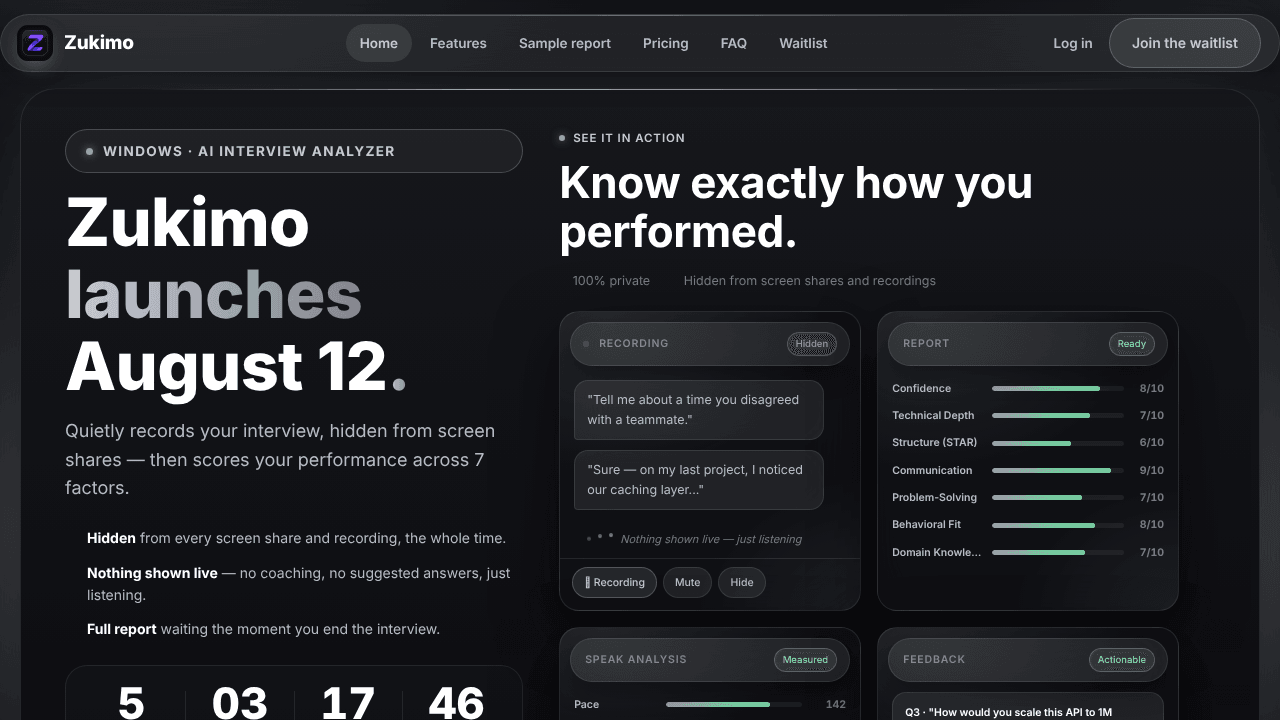The height and width of the screenshot is (720, 1280).
Task: Click the Behavioral Fit label
Action: (927, 524)
